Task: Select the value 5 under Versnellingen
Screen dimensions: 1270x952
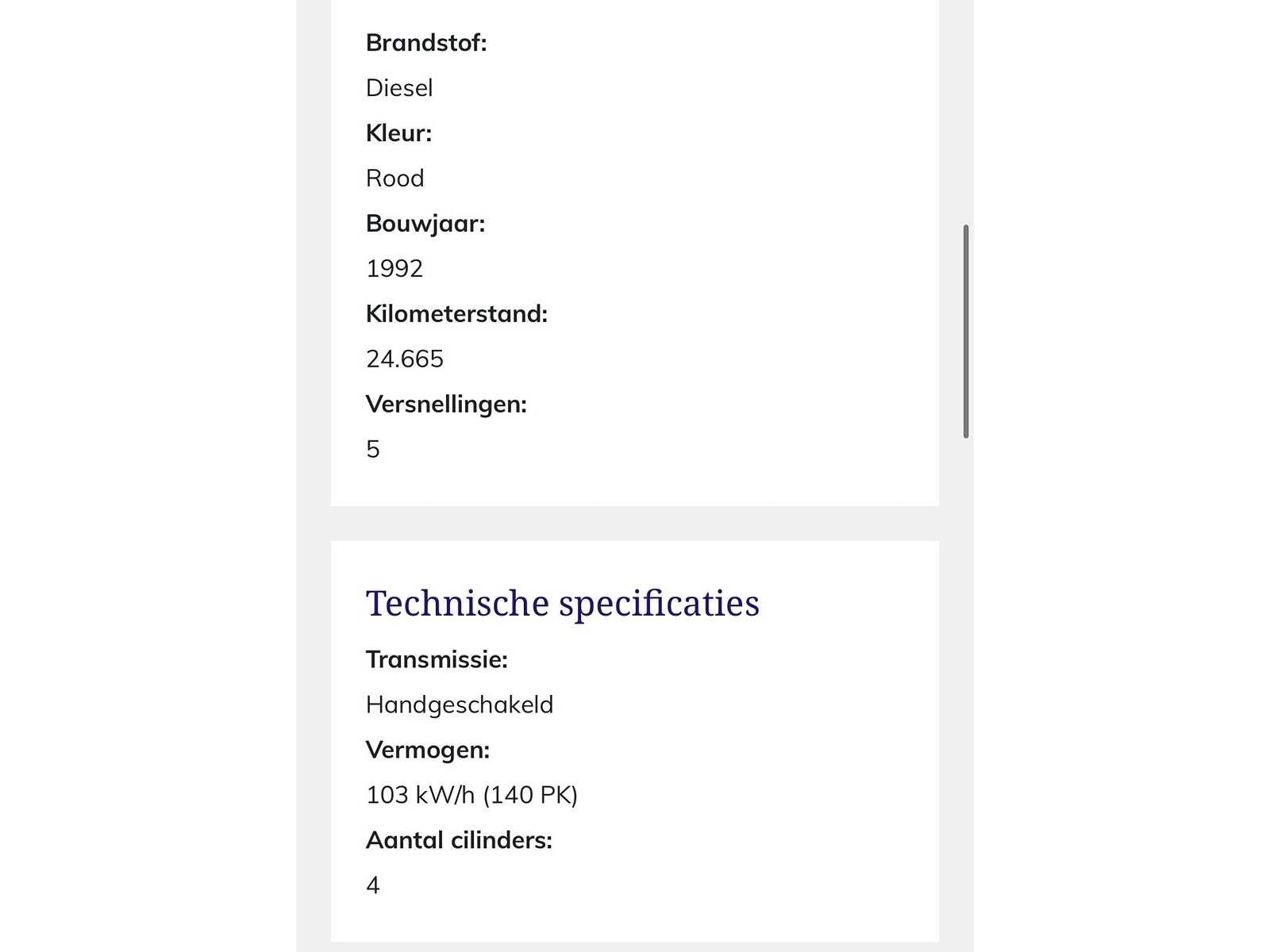Action: point(373,450)
